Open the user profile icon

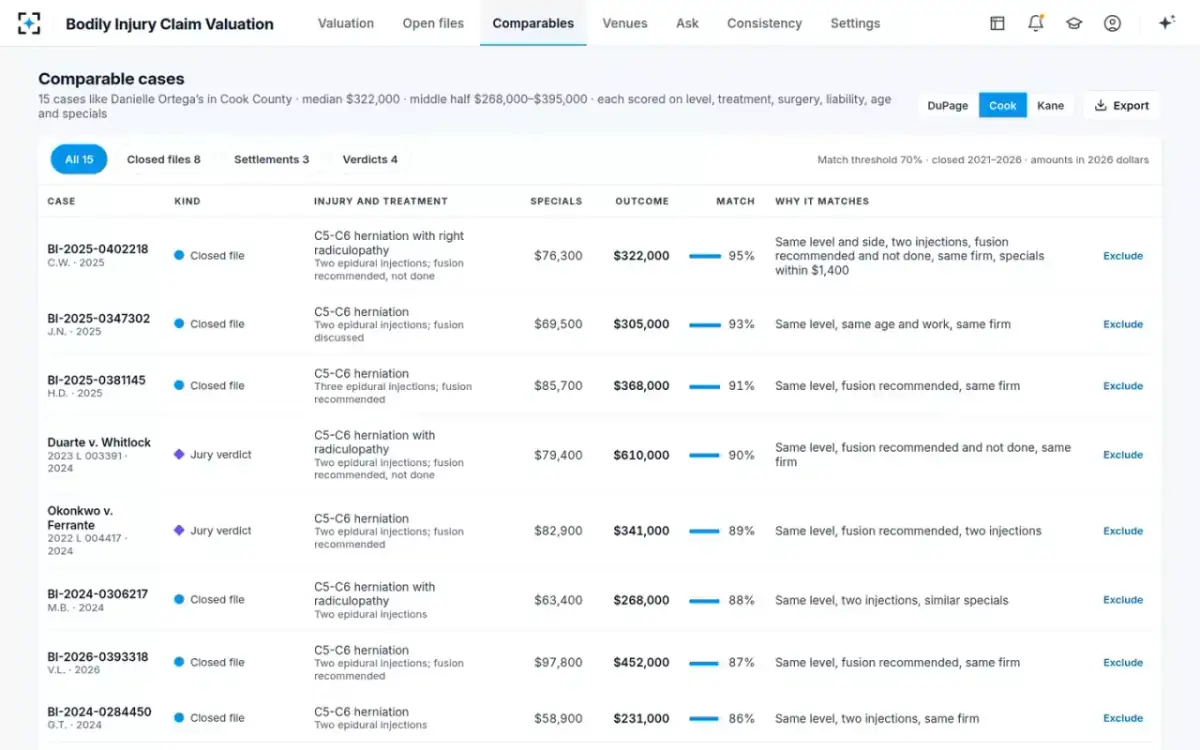1112,23
